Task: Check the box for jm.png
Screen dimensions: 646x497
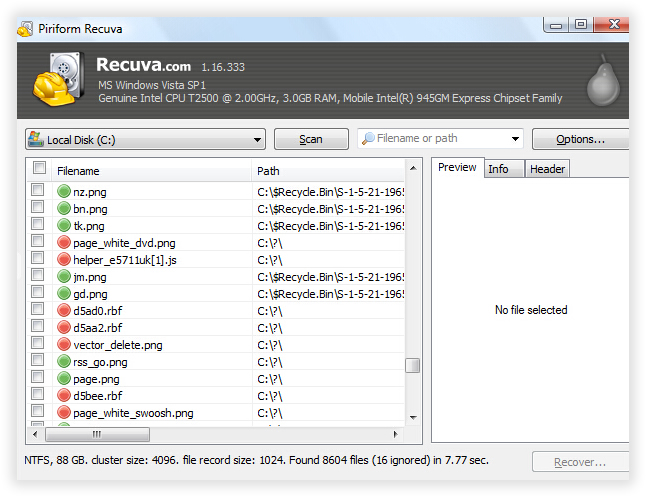Action: click(x=37, y=274)
